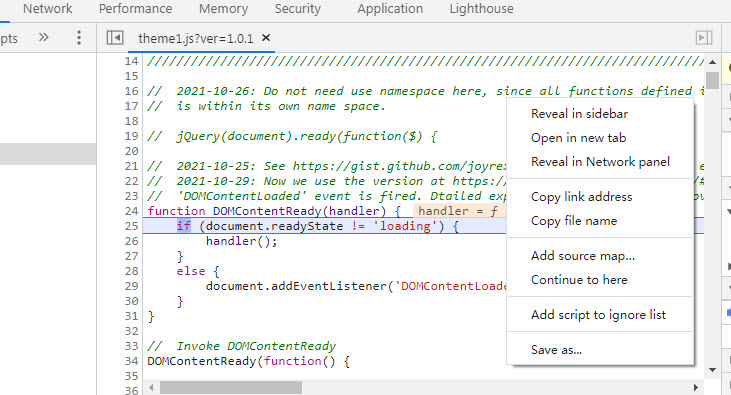The height and width of the screenshot is (395, 731).
Task: Show the debugger sidebar panel icon
Action: (x=704, y=37)
